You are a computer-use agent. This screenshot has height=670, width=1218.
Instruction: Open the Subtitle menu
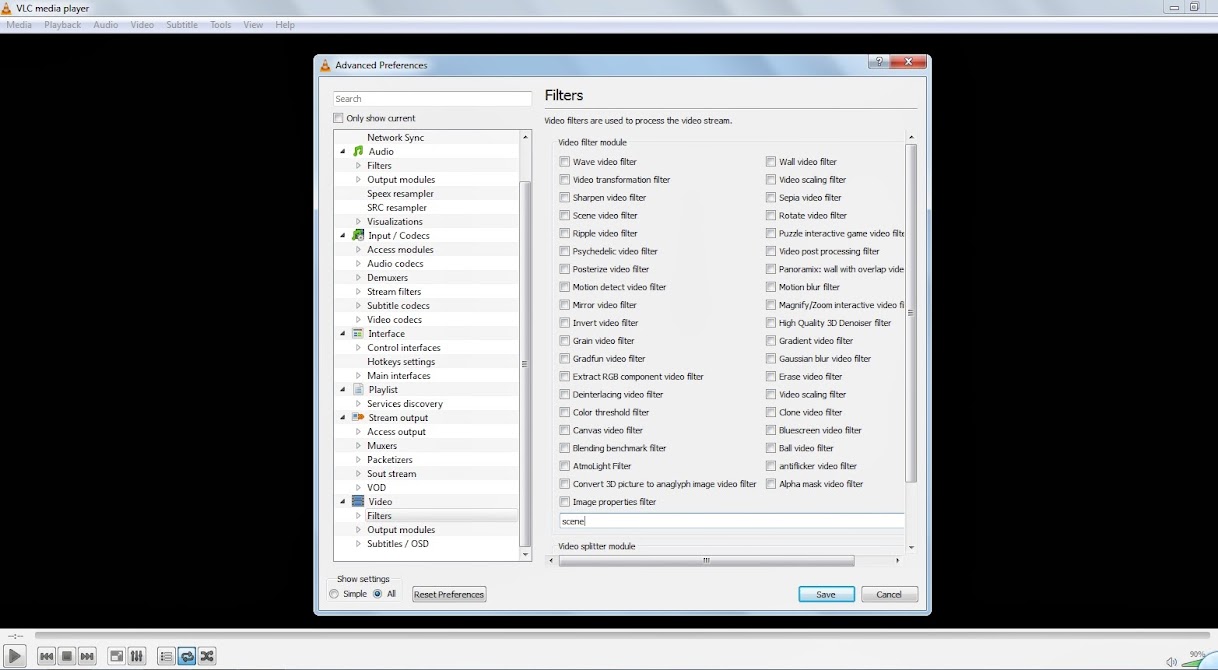coord(182,25)
